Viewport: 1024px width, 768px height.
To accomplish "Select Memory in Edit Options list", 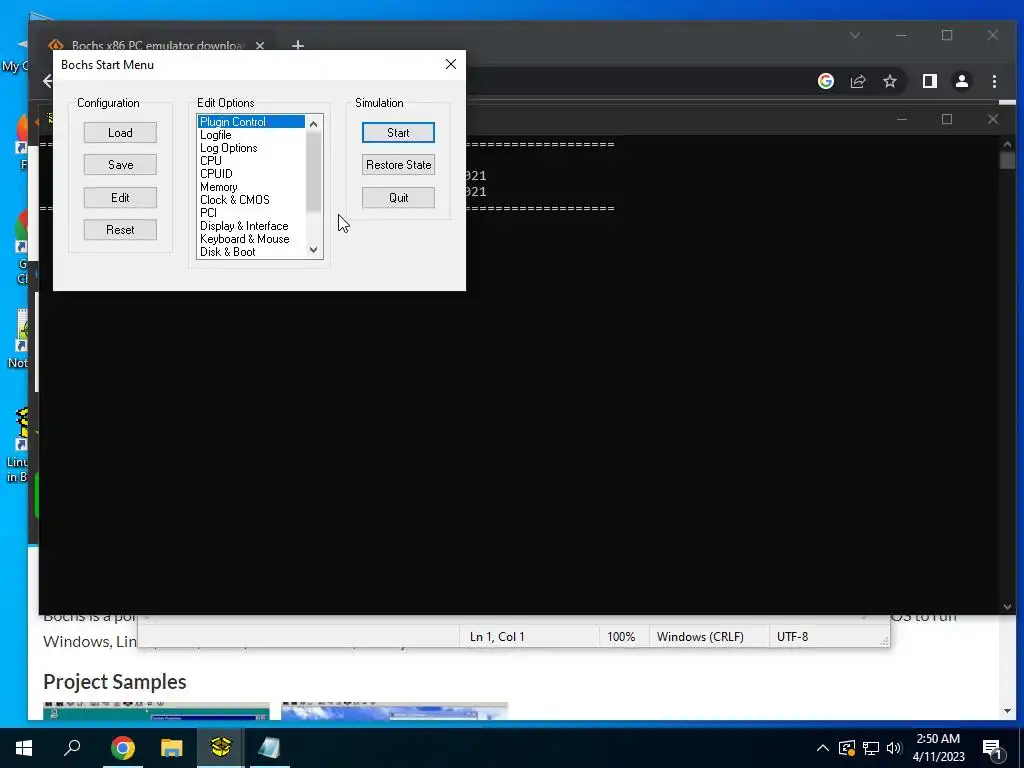I will point(251,187).
